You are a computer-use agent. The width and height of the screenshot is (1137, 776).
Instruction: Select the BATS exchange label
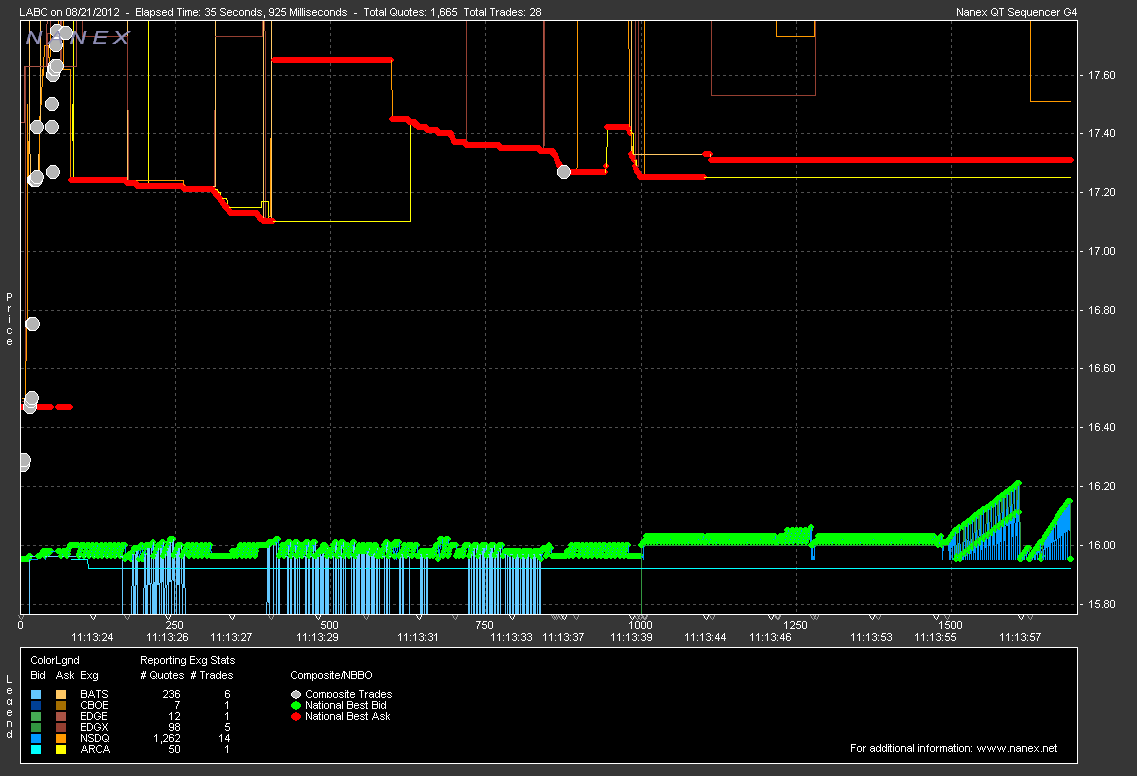(94, 694)
